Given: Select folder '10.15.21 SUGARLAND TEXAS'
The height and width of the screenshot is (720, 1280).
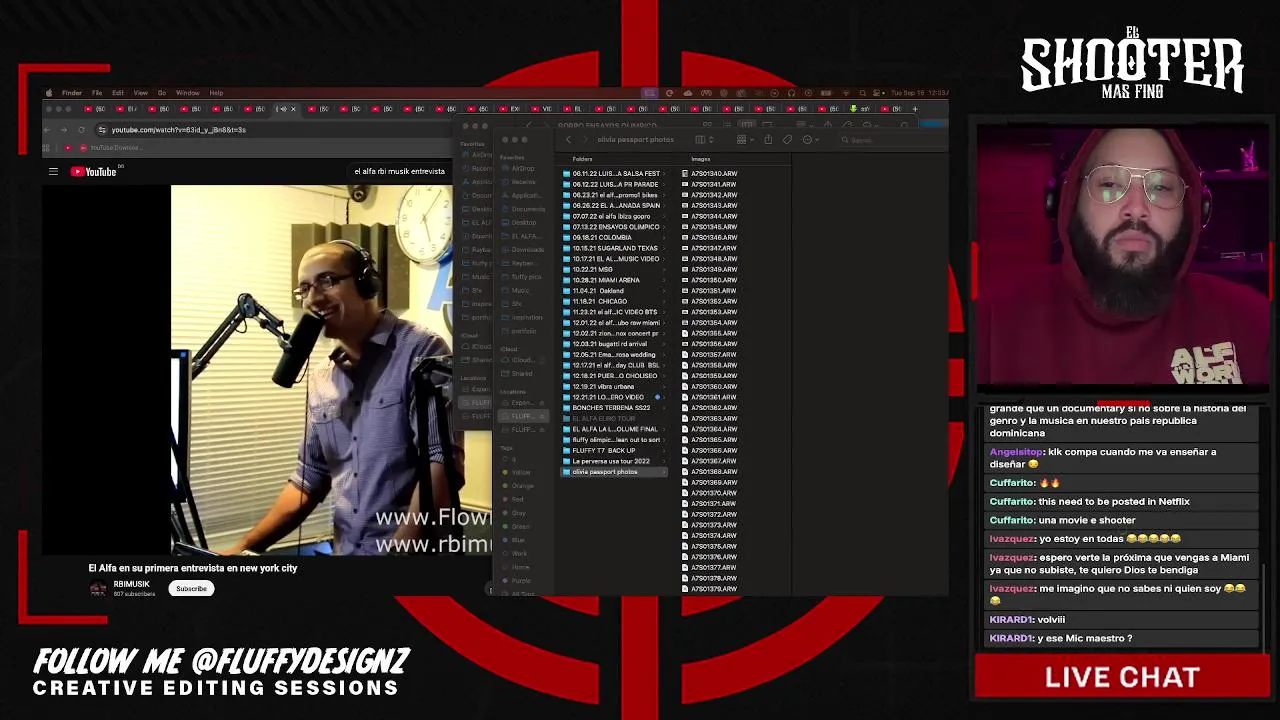Looking at the screenshot, I should click(x=615, y=248).
